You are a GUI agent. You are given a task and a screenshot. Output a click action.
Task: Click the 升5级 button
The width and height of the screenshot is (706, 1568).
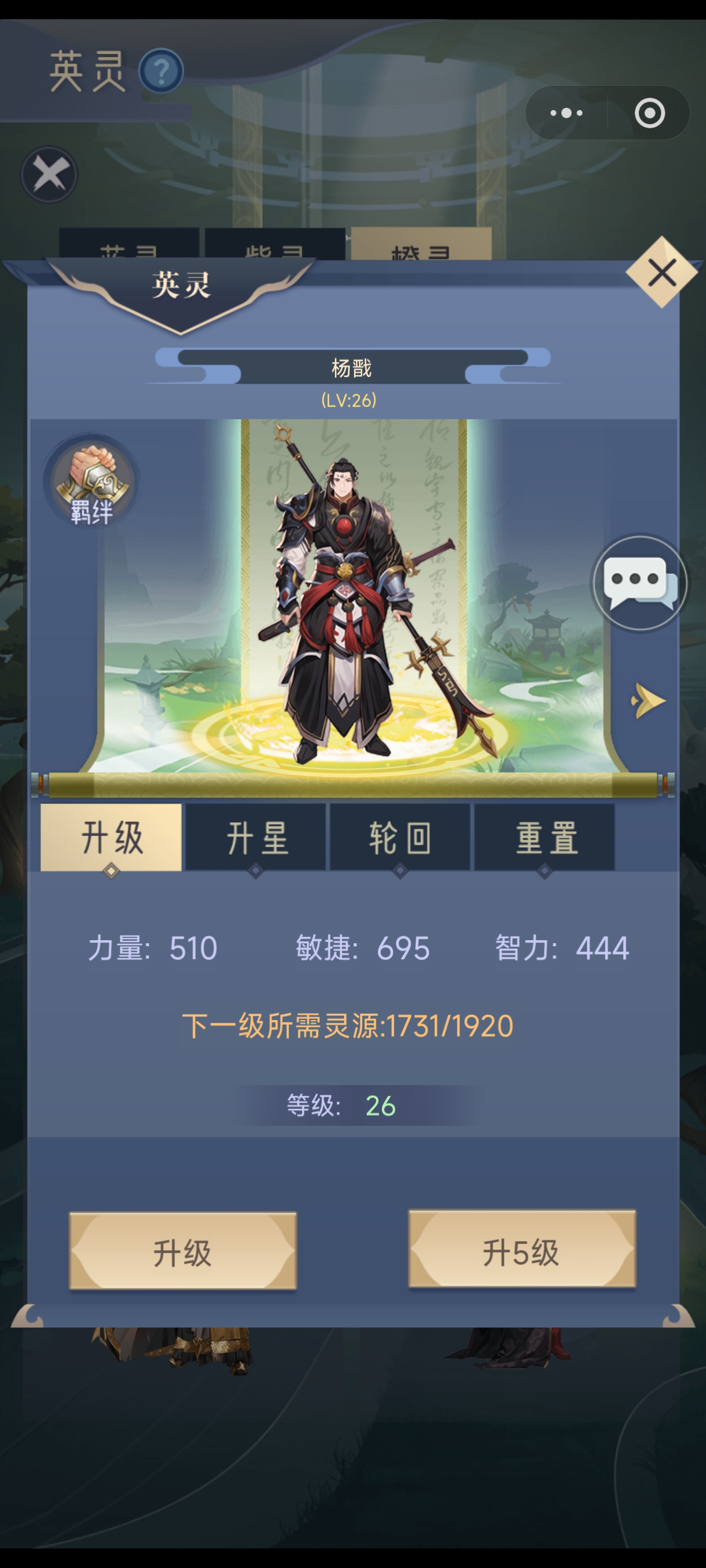pos(522,1249)
